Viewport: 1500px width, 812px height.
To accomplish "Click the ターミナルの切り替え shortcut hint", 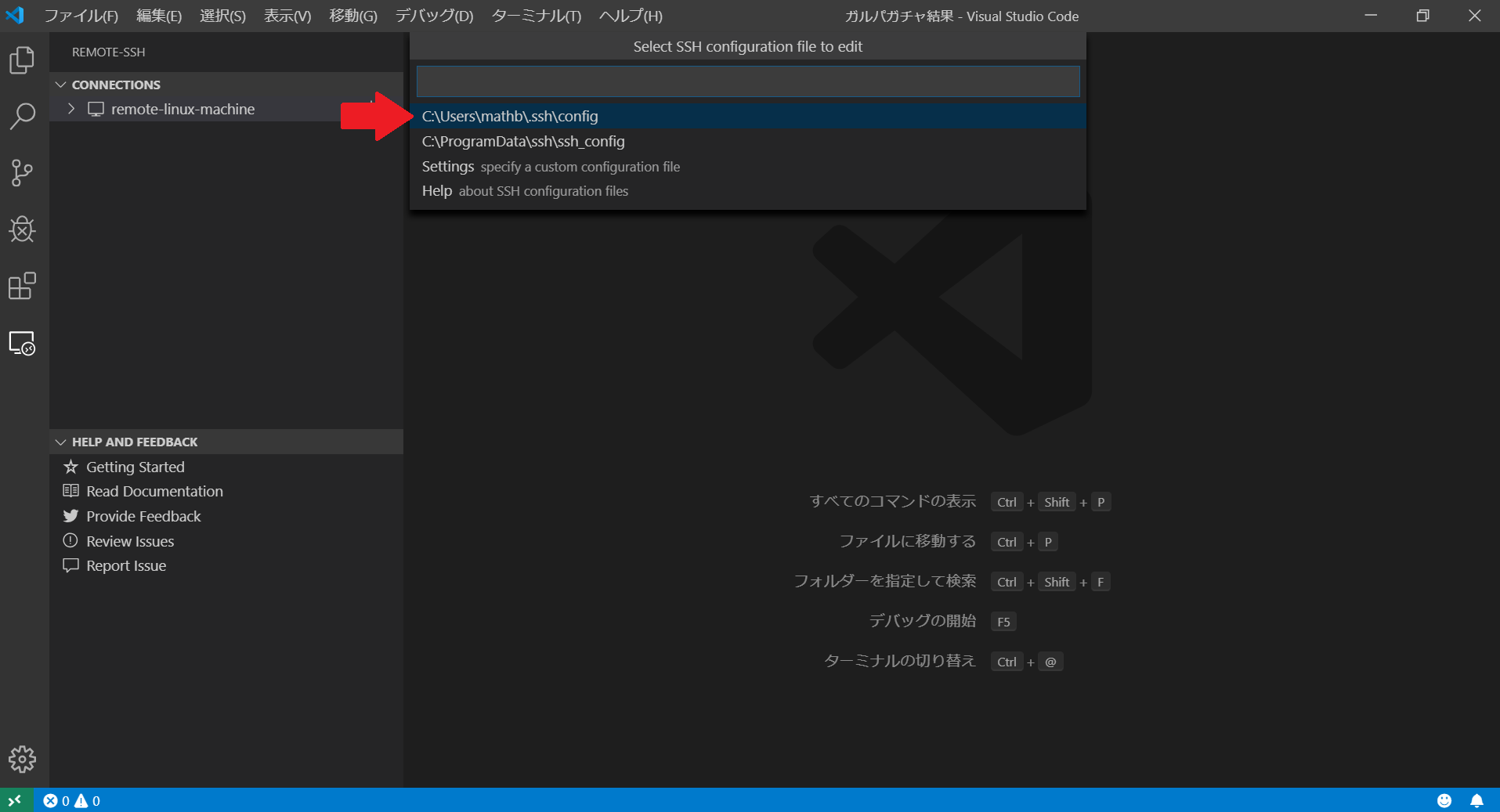I will click(x=900, y=661).
